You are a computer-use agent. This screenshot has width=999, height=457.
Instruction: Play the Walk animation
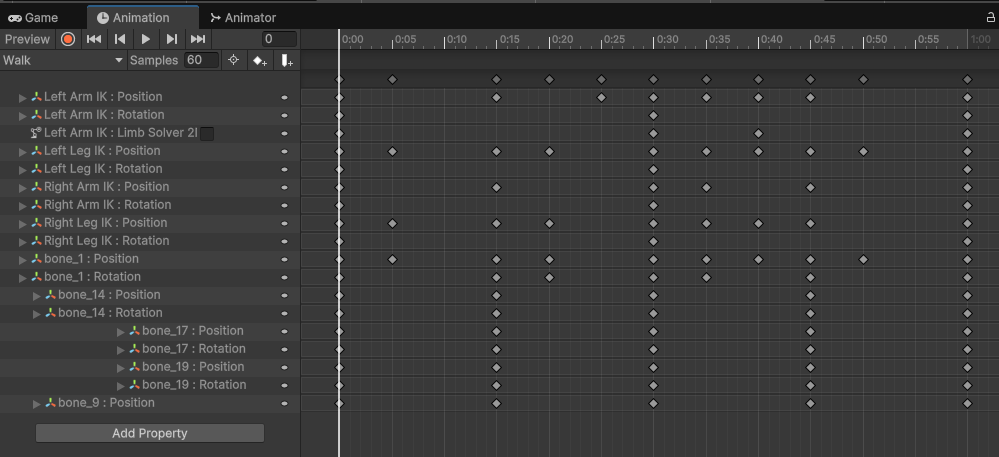146,39
